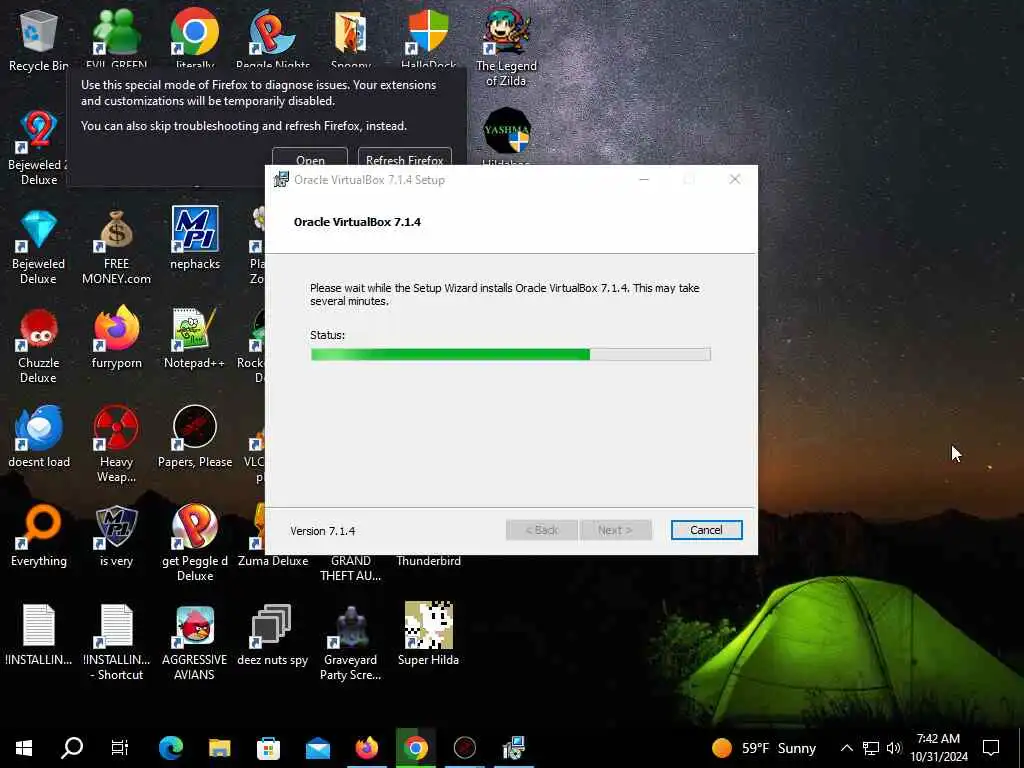Open the clock showing 7:42 AM

pyautogui.click(x=938, y=748)
